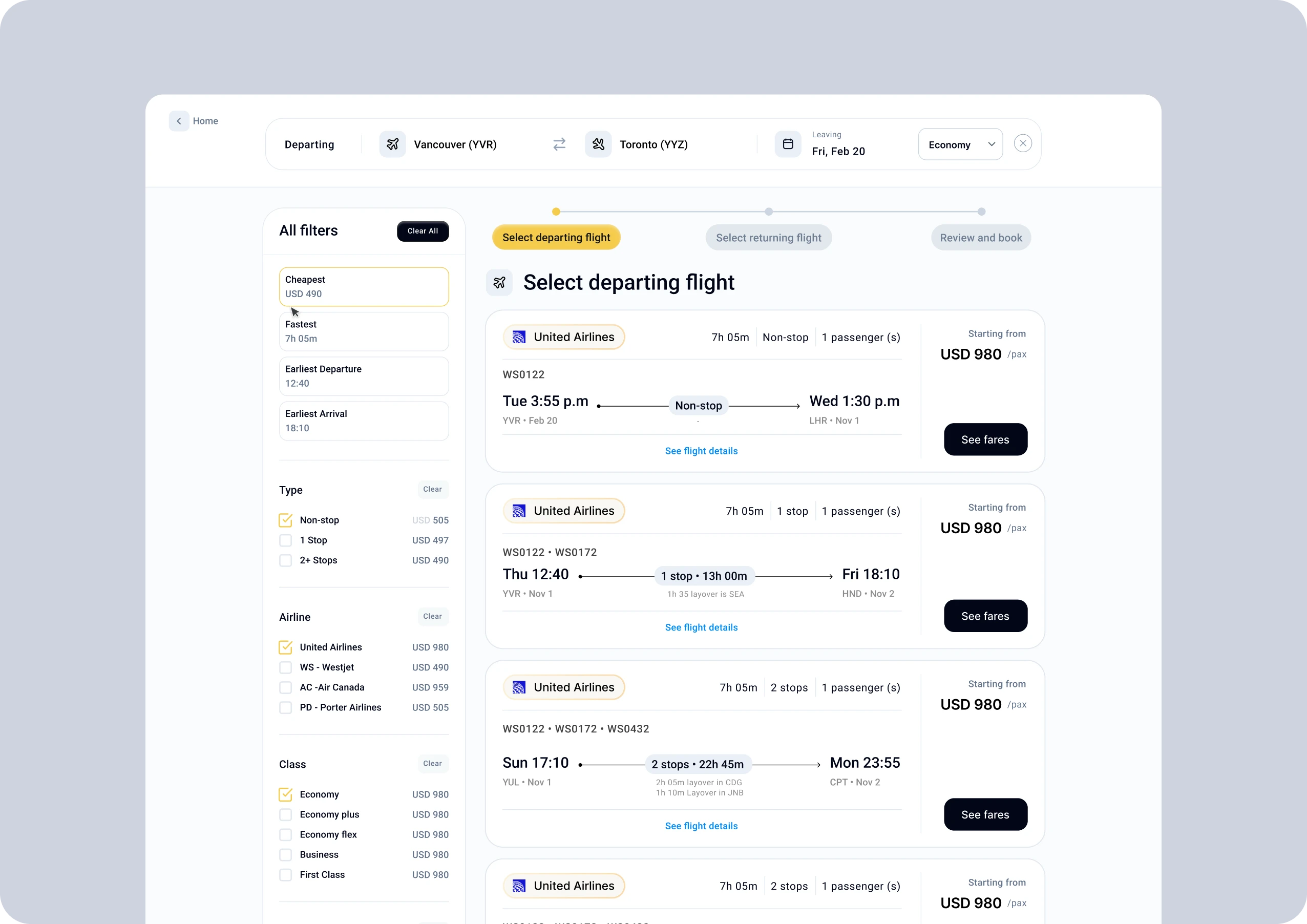
Task: Click the WS0122 • WS0172 • WS0432 flight numbers
Action: 576,729
